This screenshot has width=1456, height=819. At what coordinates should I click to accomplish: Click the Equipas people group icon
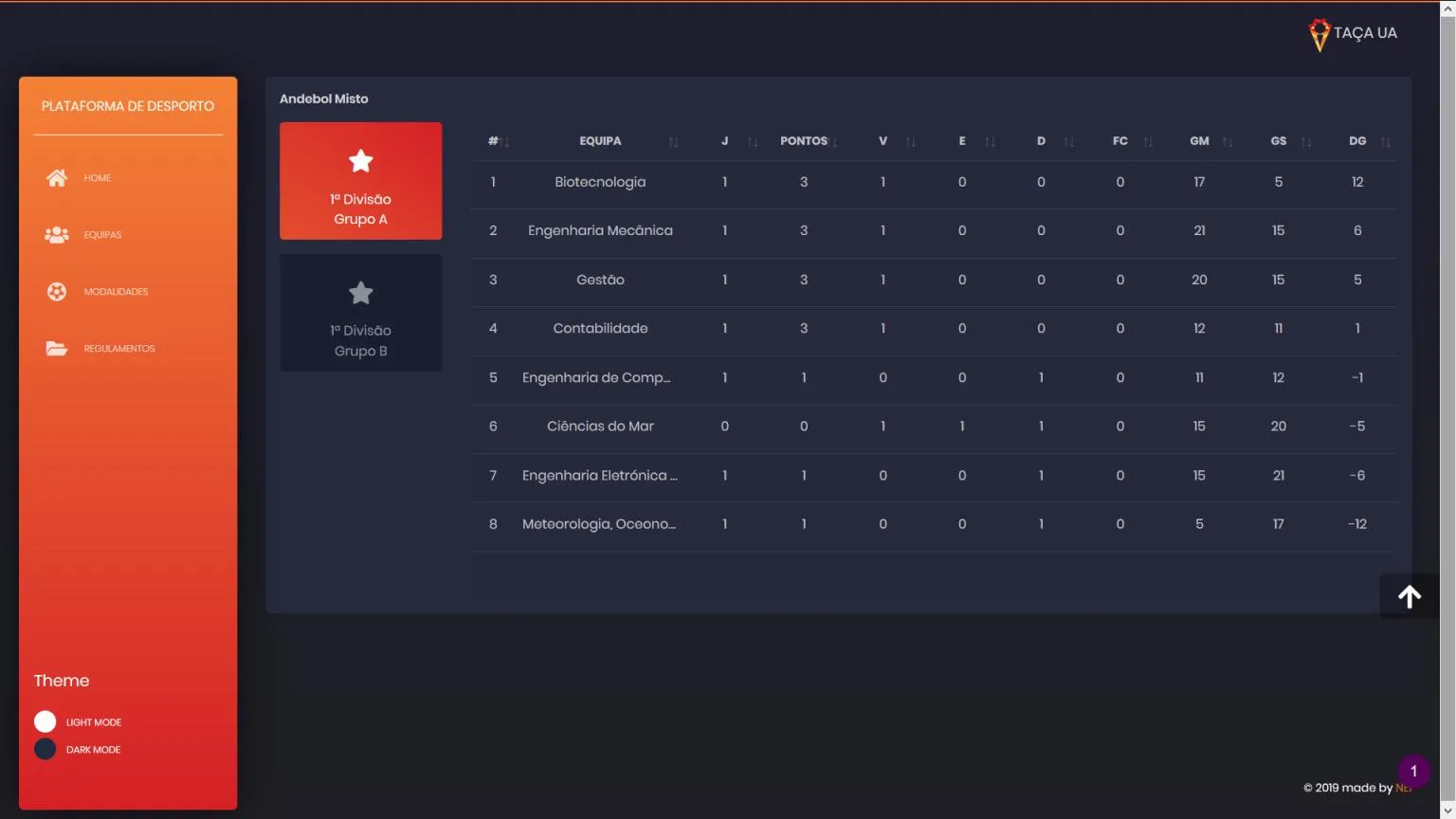[x=57, y=235]
